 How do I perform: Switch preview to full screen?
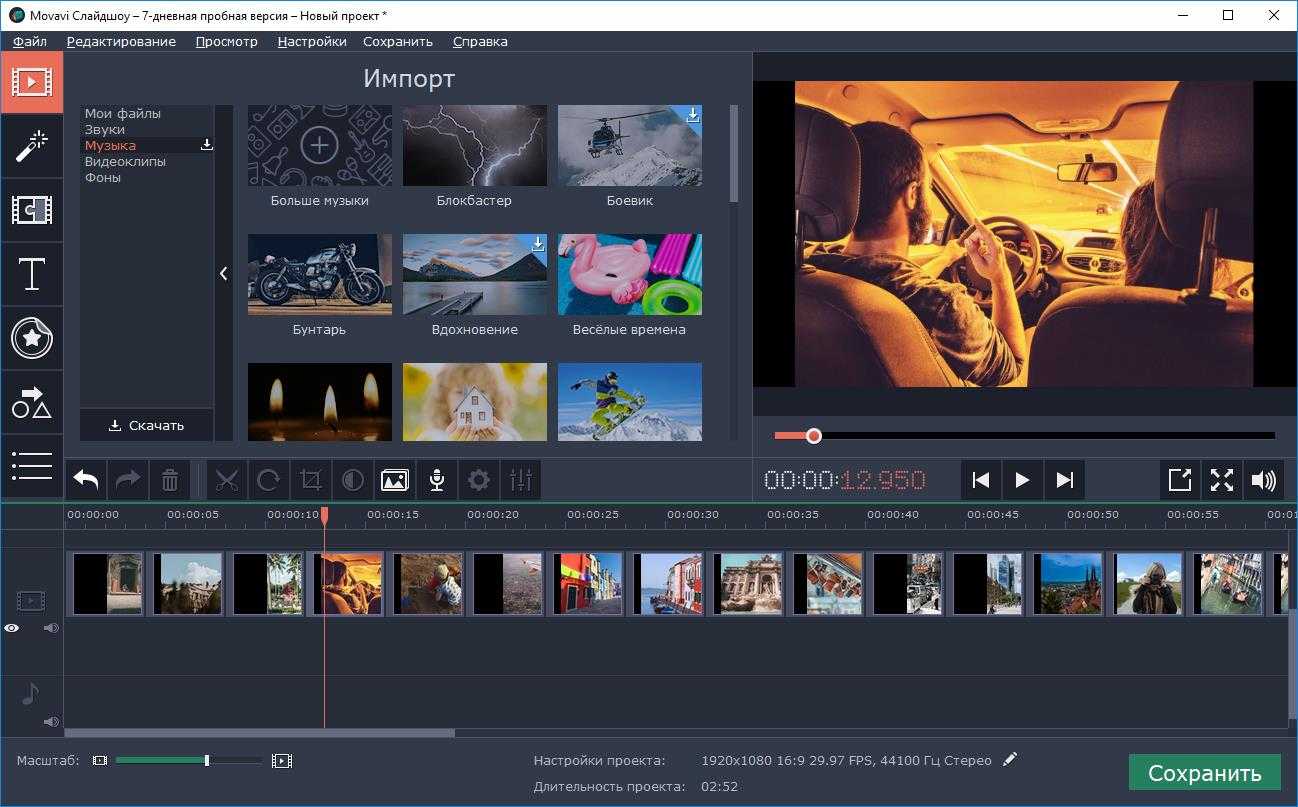click(1222, 481)
